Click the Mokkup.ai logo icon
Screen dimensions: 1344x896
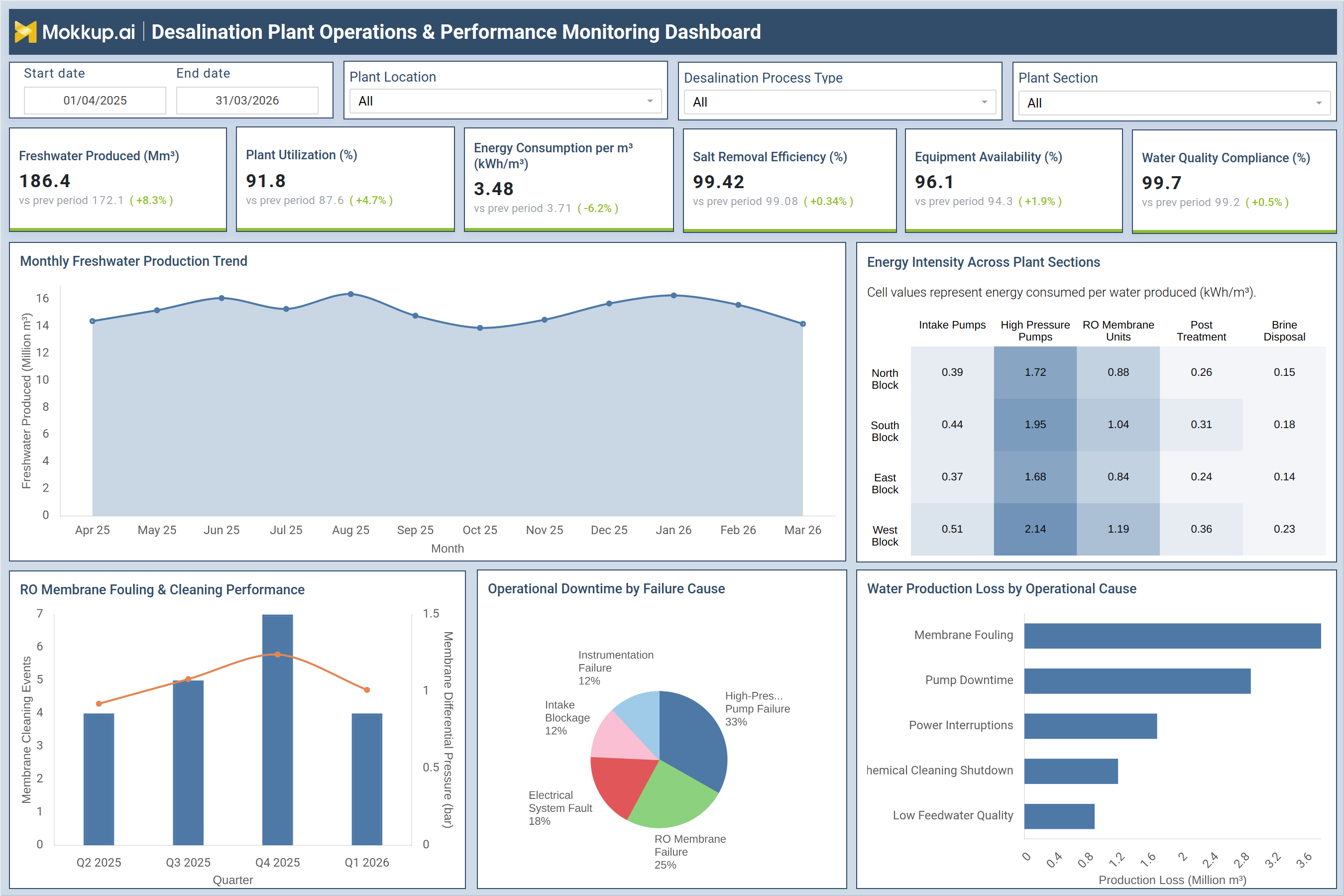coord(25,31)
